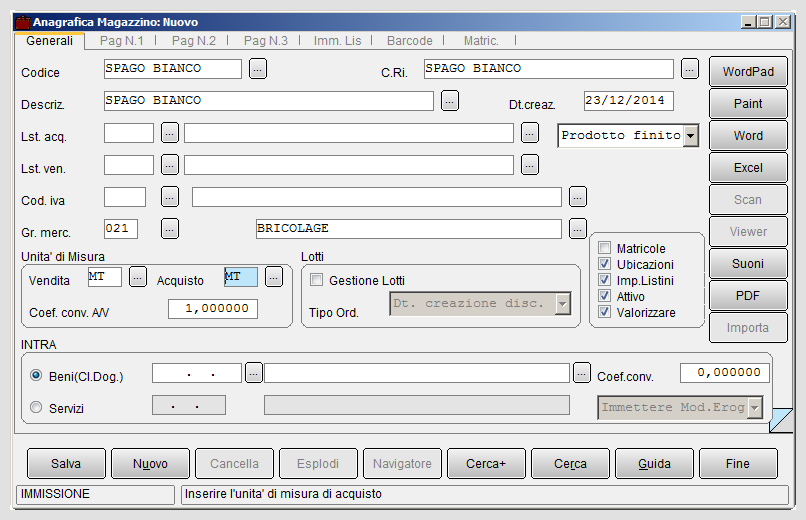Click the BRICOLAGE description field
The image size is (806, 520).
(x=409, y=229)
